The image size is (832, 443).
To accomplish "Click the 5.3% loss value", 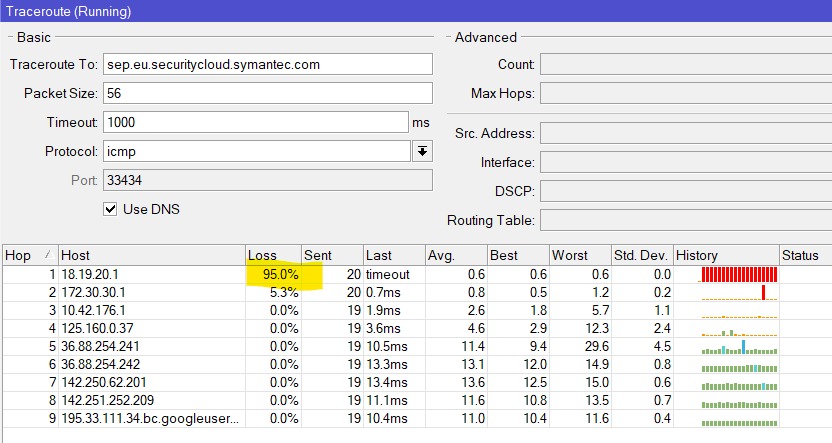I will [284, 292].
